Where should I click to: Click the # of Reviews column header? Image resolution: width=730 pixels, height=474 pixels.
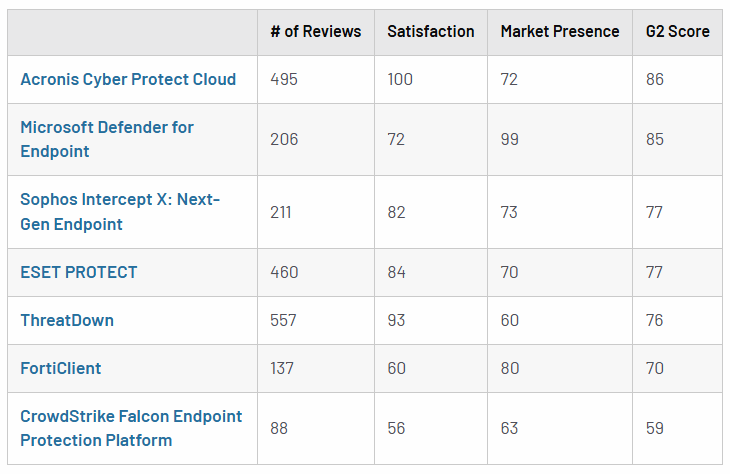(315, 31)
